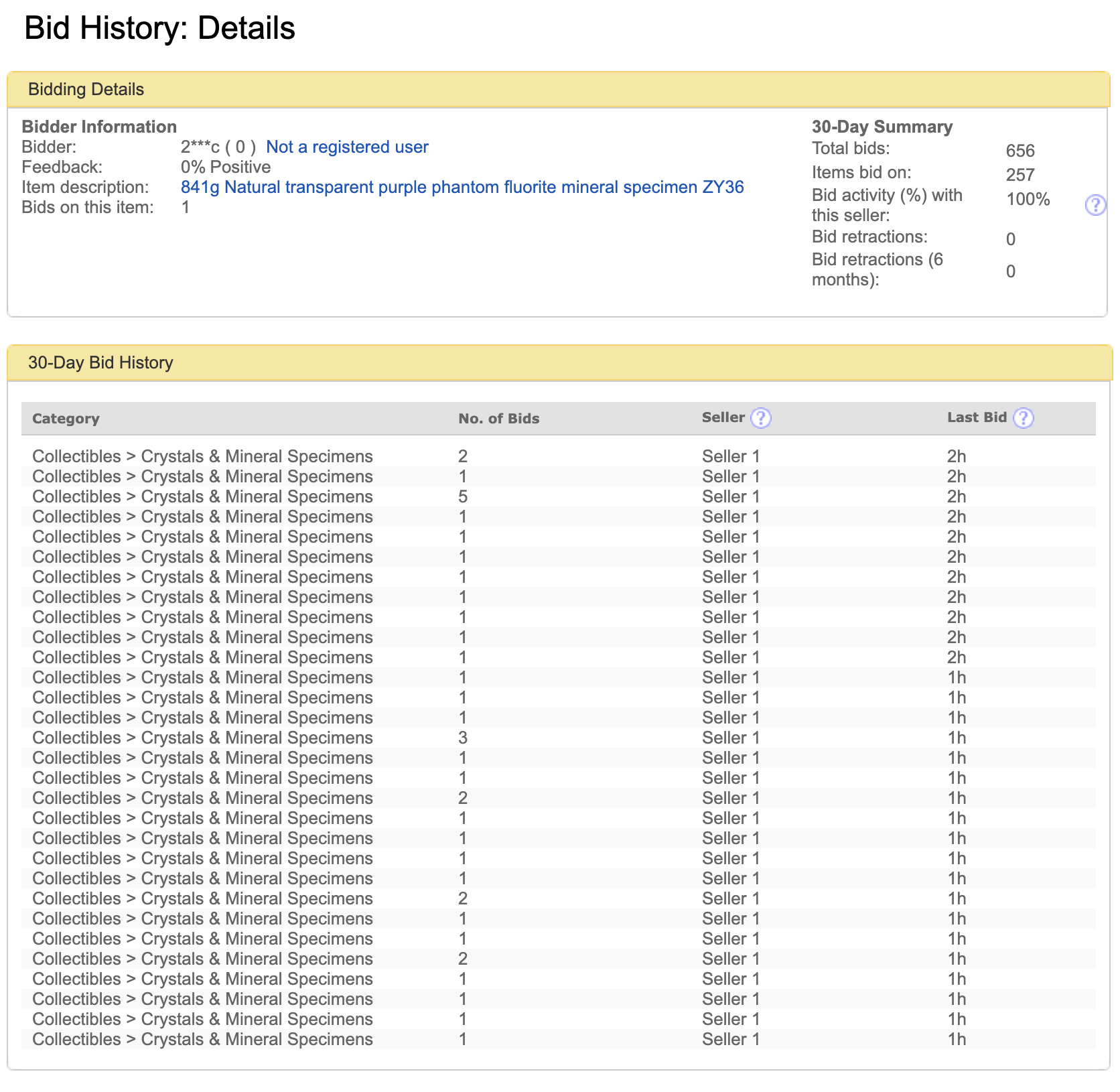Open the Seller column help icon
Viewport: 1120px width, 1092px height.
(760, 418)
